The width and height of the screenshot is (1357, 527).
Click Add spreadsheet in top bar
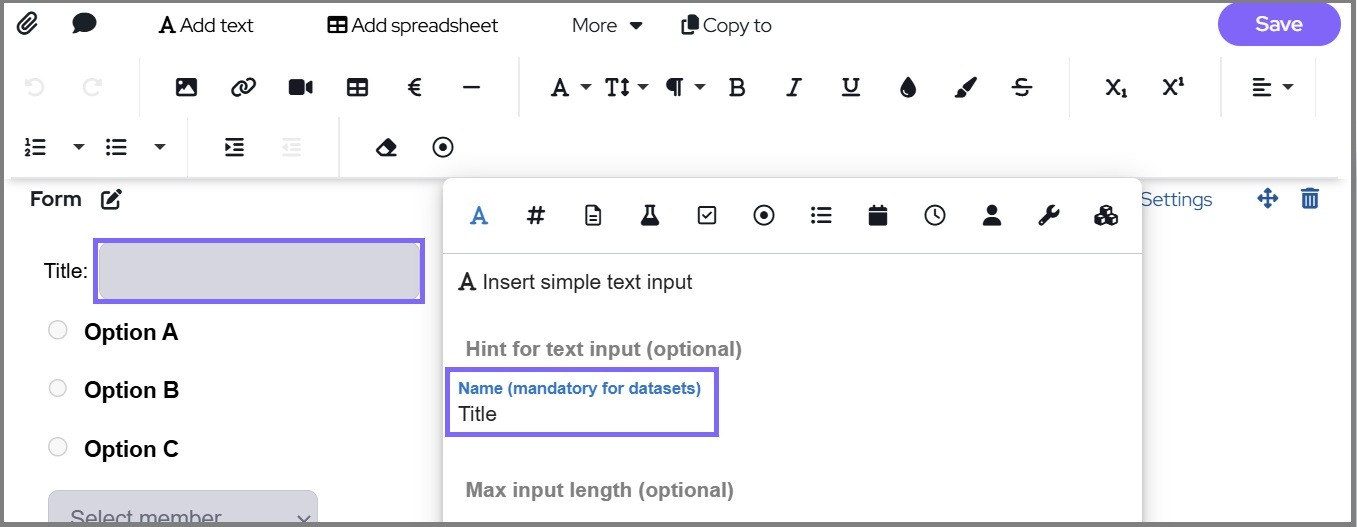coord(413,26)
